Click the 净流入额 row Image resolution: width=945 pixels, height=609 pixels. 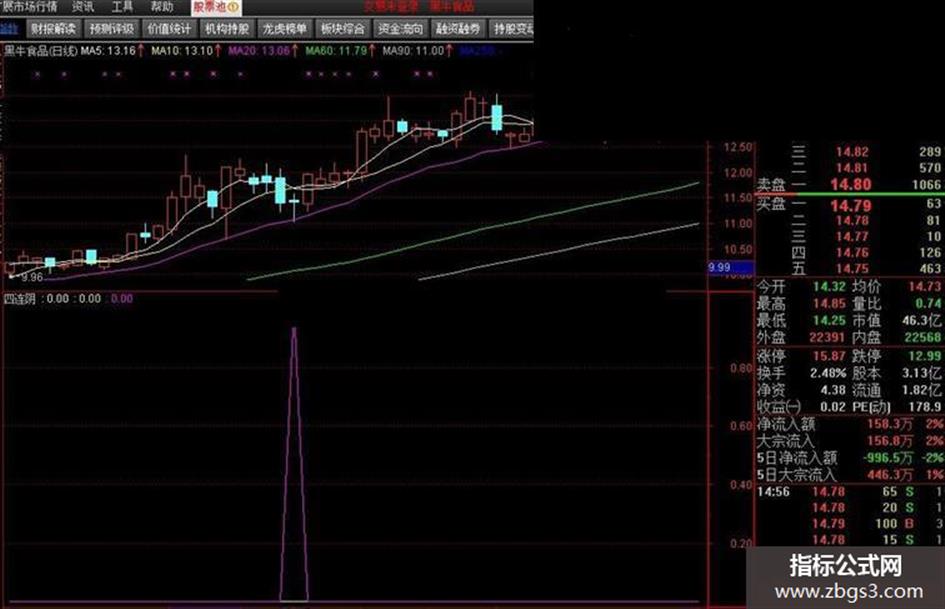click(850, 424)
